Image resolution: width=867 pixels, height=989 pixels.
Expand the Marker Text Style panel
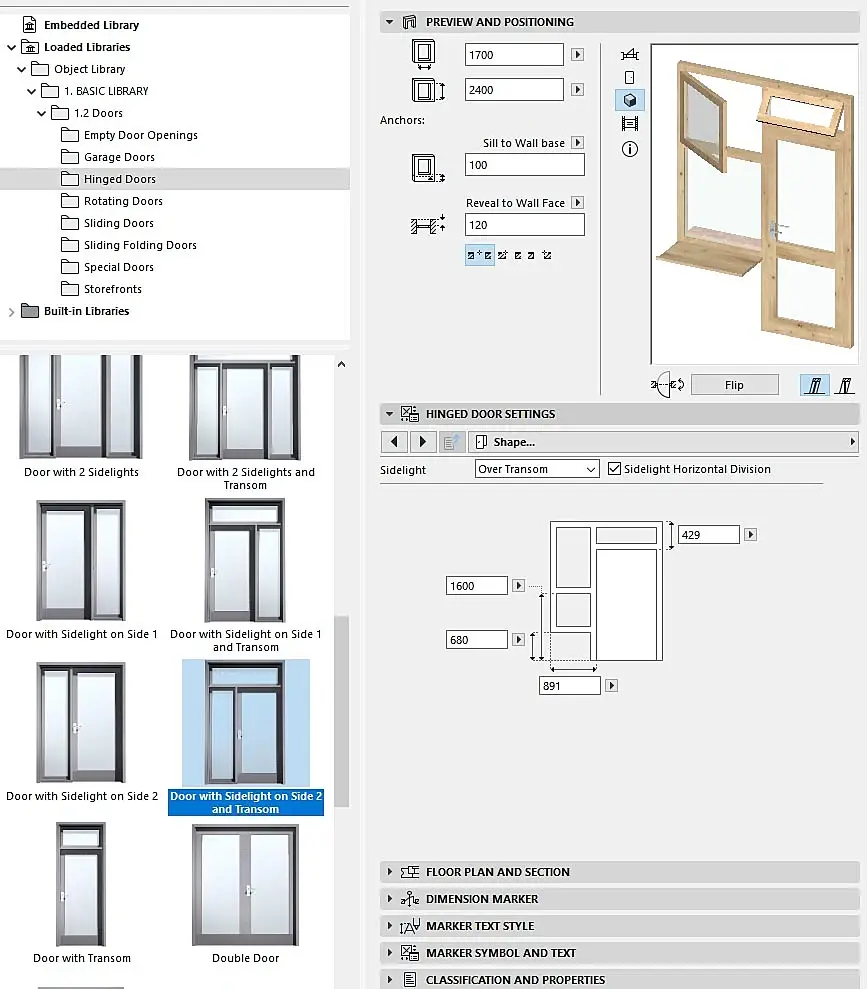[390, 926]
